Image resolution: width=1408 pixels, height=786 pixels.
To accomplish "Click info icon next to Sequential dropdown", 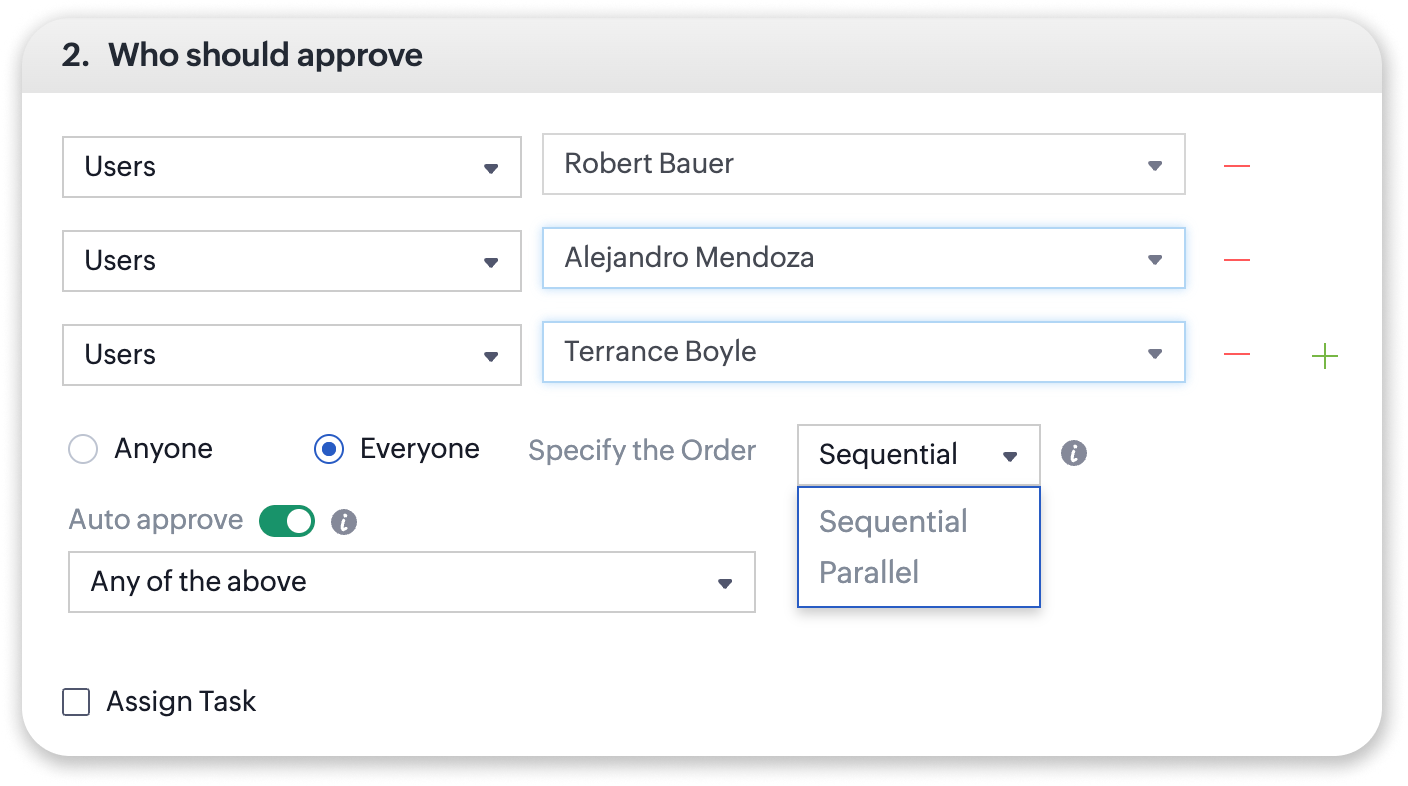I will [1074, 453].
